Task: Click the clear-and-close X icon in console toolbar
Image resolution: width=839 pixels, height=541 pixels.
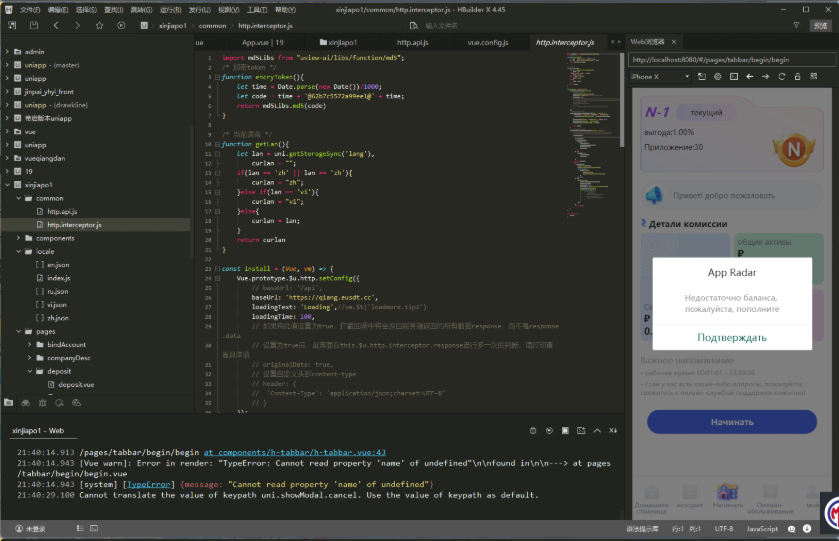Action: (x=613, y=430)
